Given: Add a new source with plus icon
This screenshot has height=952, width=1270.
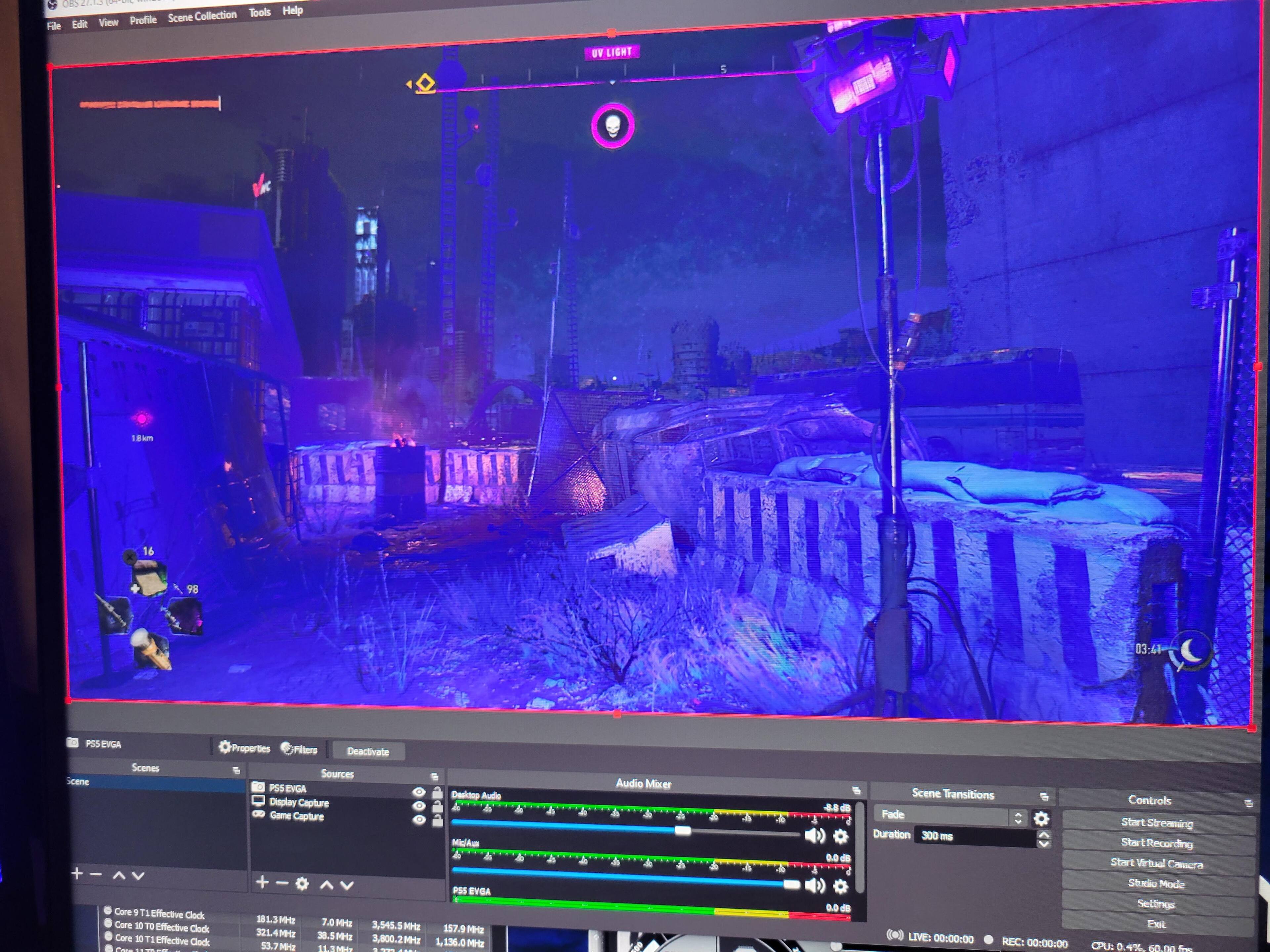Looking at the screenshot, I should 262,883.
